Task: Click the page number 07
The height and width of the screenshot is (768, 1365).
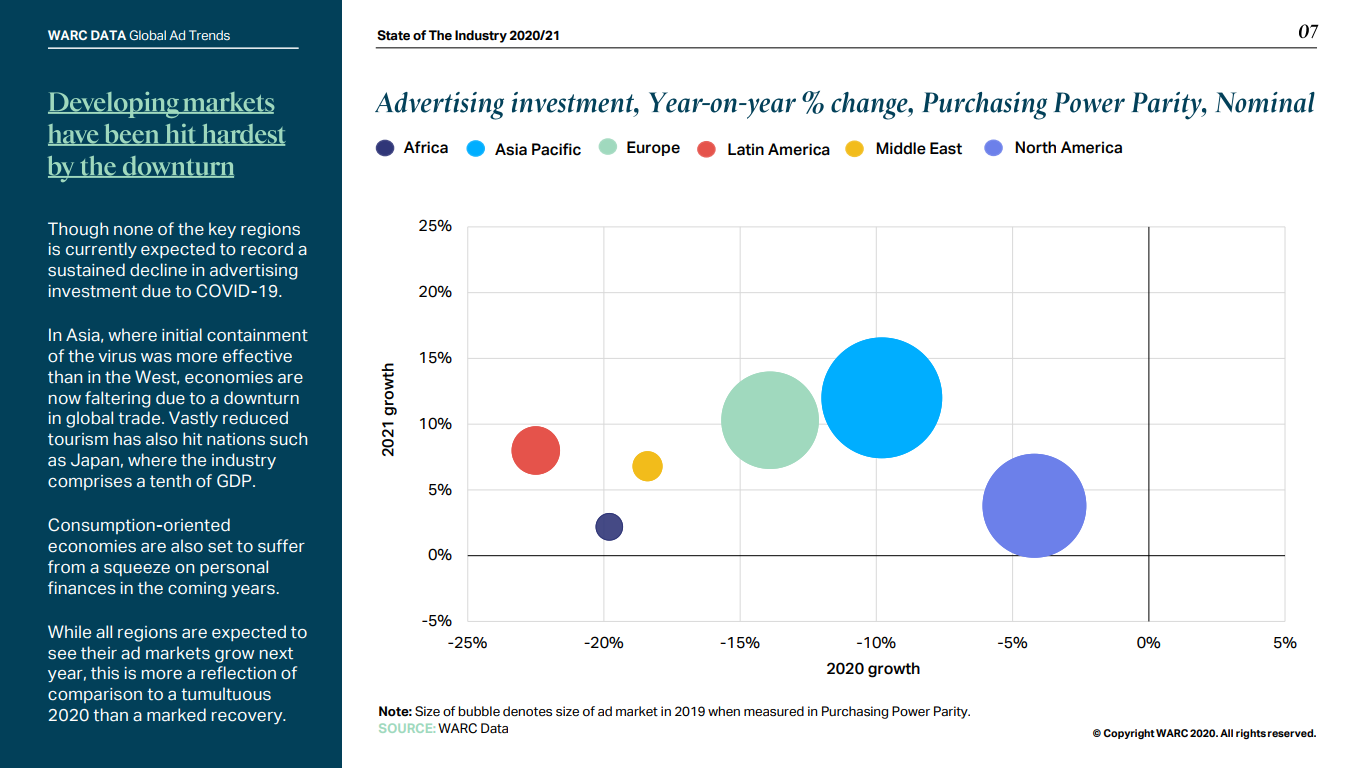Action: coord(1307,32)
